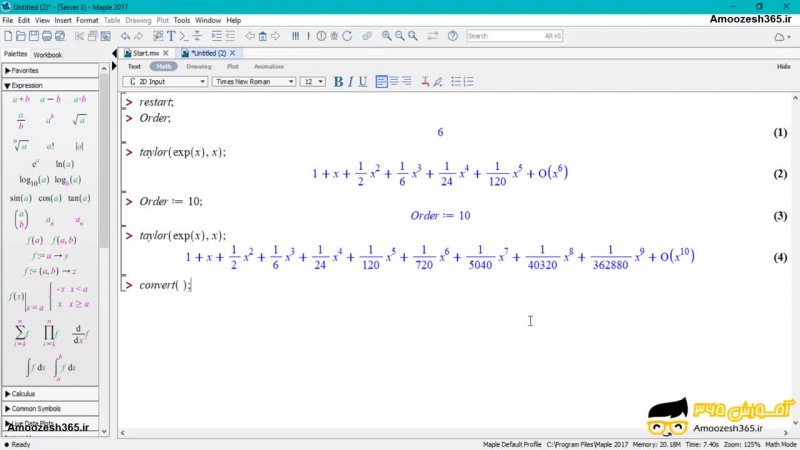Switch to Text input mode
Viewport: 800px width, 450px height.
point(134,66)
